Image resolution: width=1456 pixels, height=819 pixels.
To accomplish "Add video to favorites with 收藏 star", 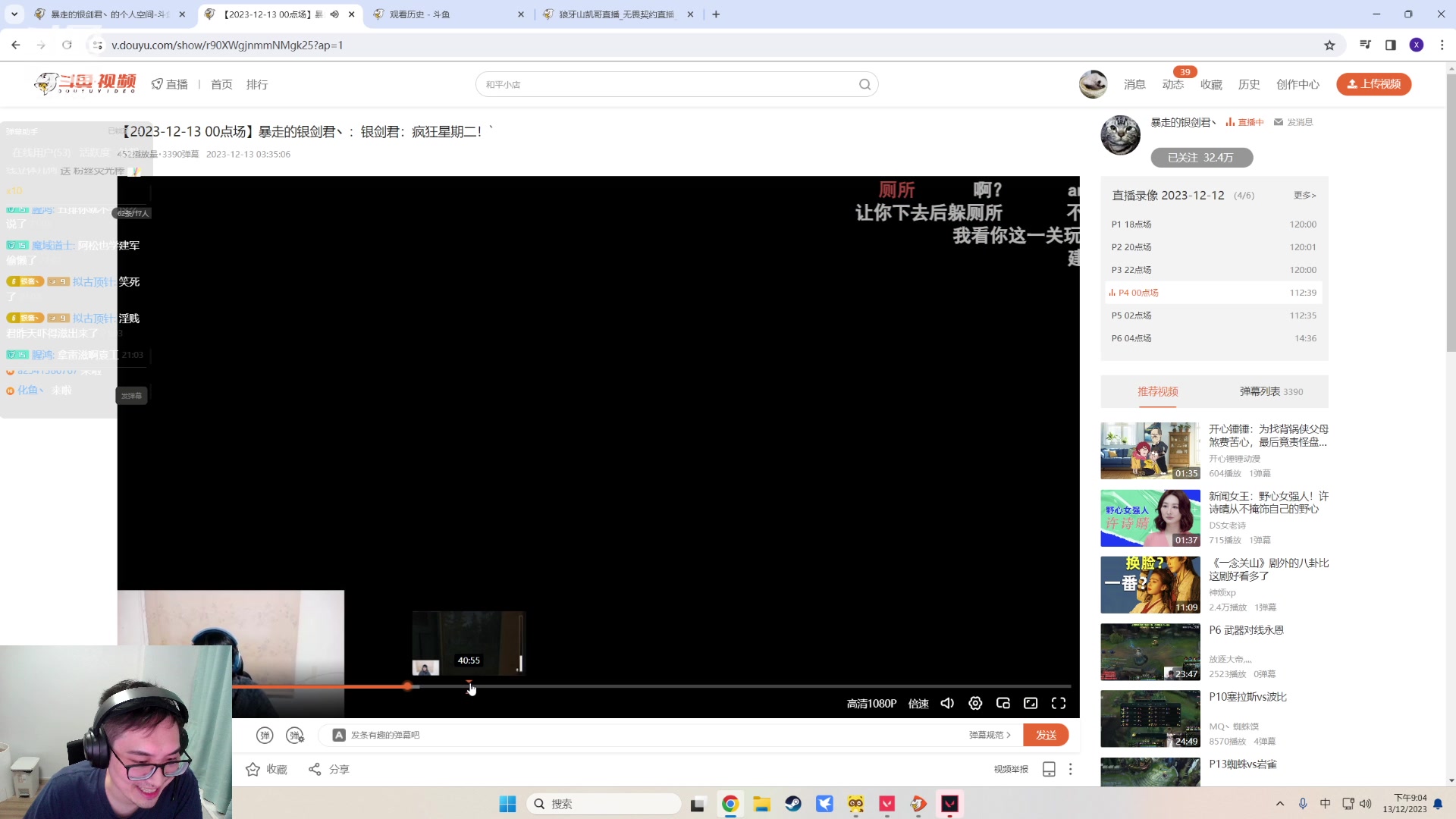I will click(x=265, y=769).
